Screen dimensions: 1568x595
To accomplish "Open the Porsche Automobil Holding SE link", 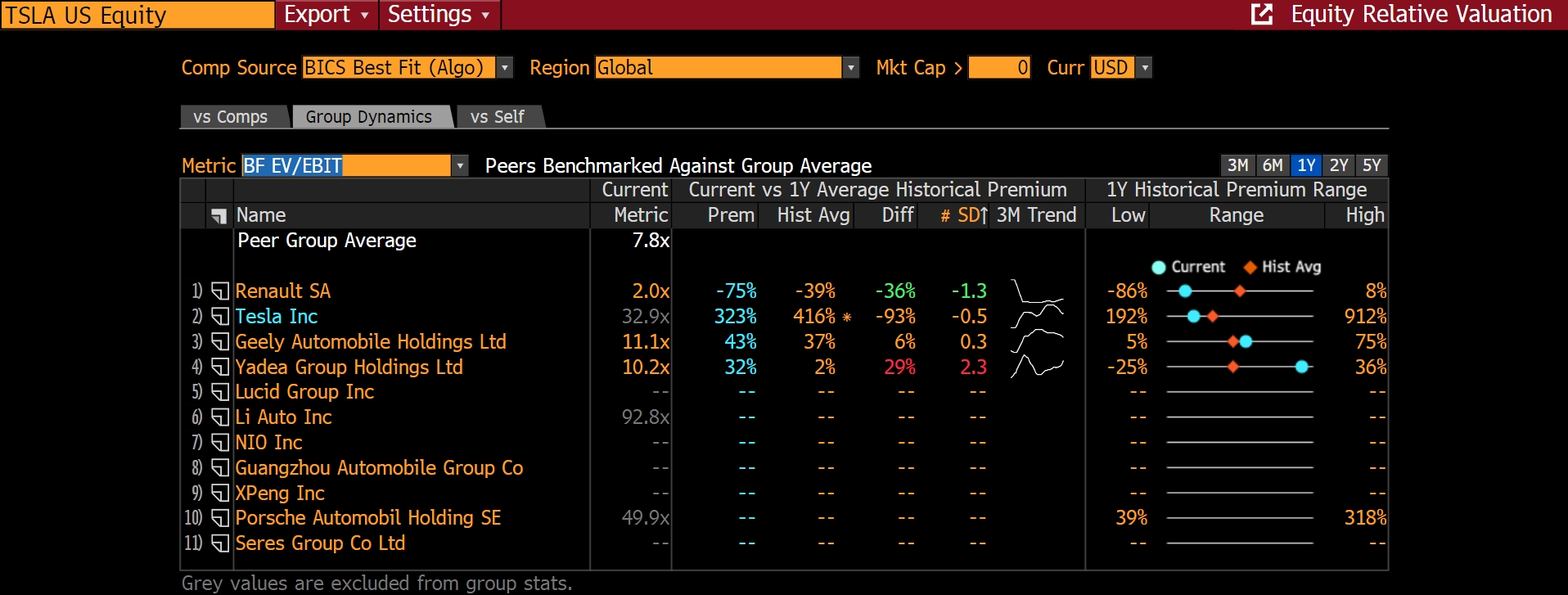I will tap(368, 518).
